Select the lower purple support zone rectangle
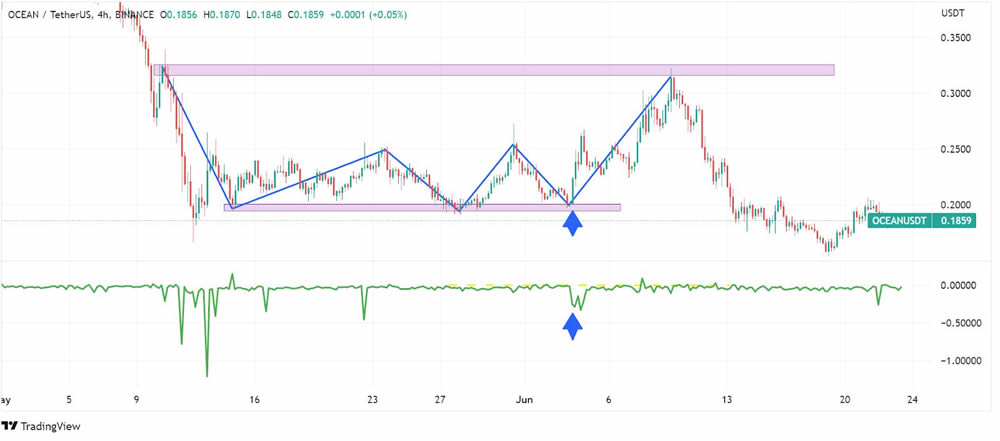 point(422,207)
